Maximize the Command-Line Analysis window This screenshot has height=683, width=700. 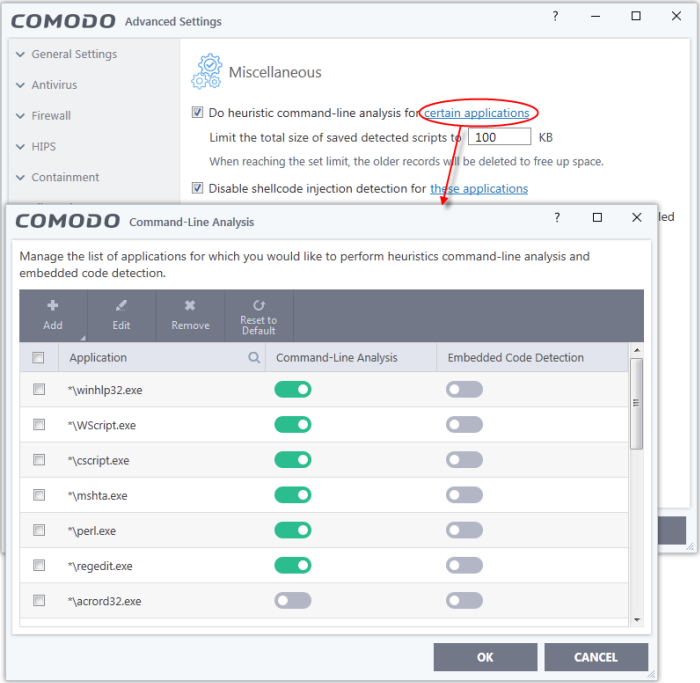597,217
